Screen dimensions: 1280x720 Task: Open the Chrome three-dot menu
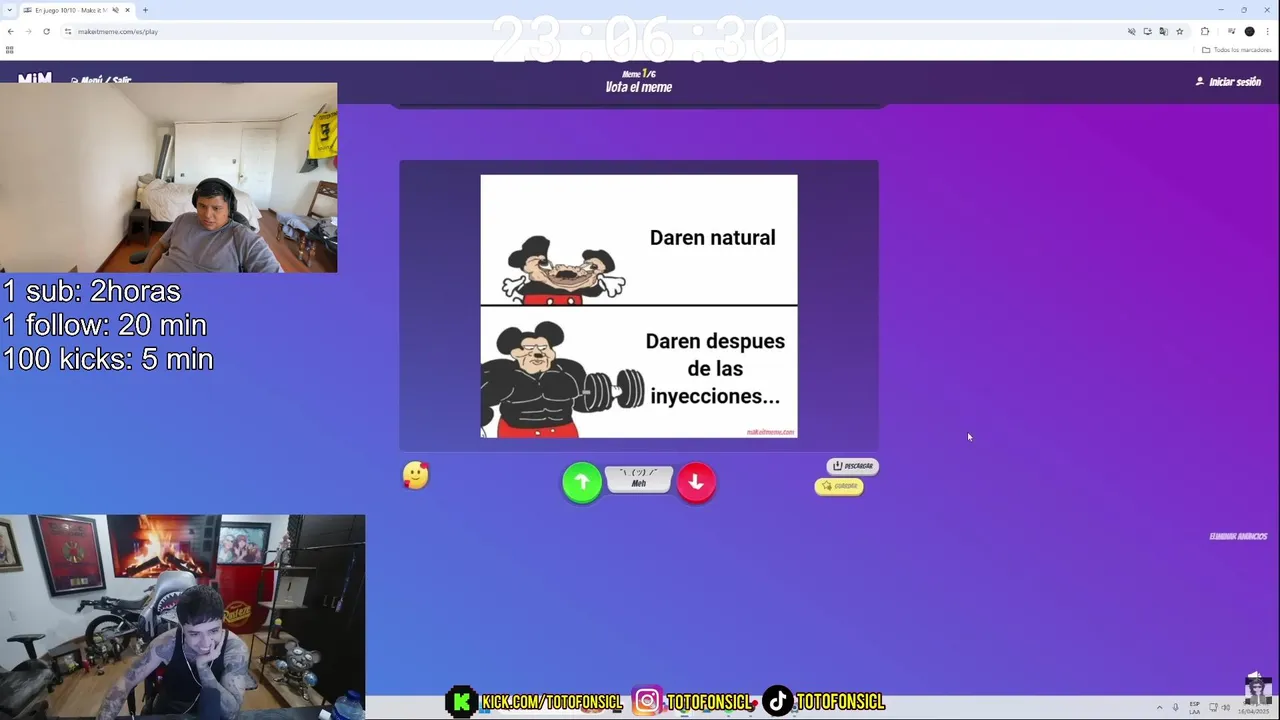(x=1268, y=31)
